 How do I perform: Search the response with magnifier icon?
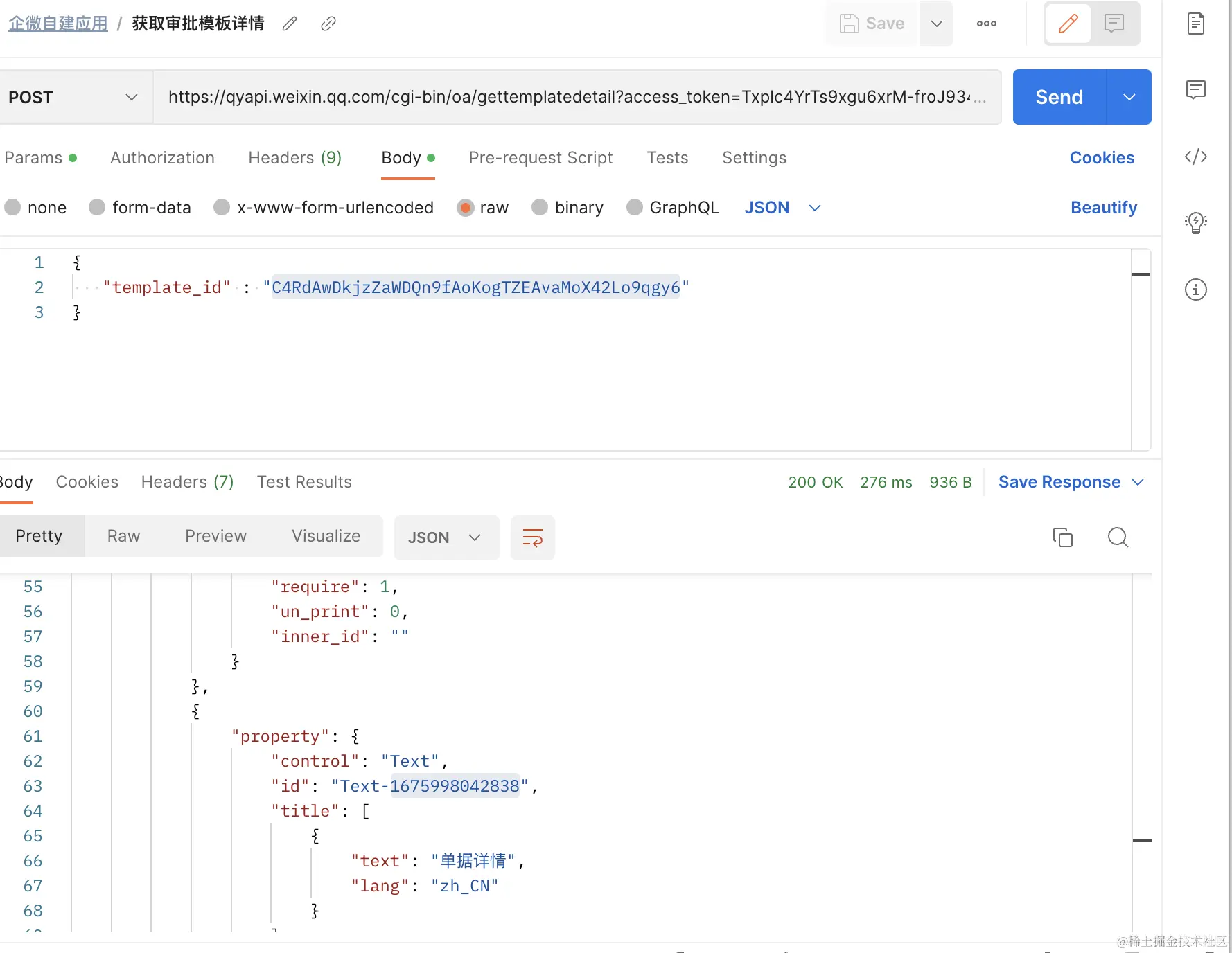[1118, 537]
